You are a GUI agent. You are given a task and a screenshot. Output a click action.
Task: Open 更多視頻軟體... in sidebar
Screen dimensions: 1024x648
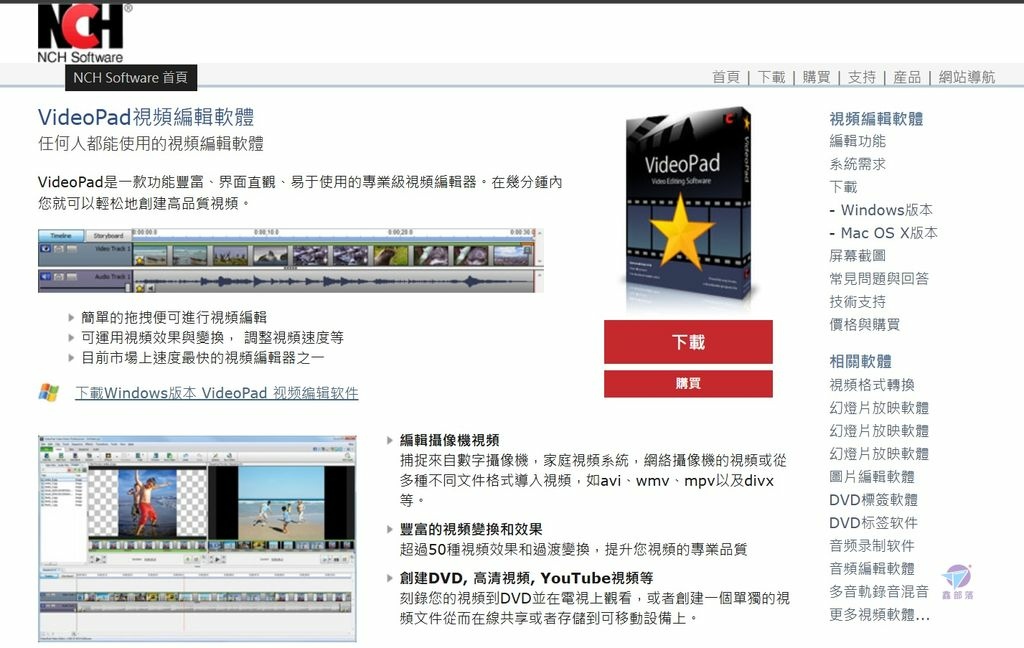click(x=880, y=615)
